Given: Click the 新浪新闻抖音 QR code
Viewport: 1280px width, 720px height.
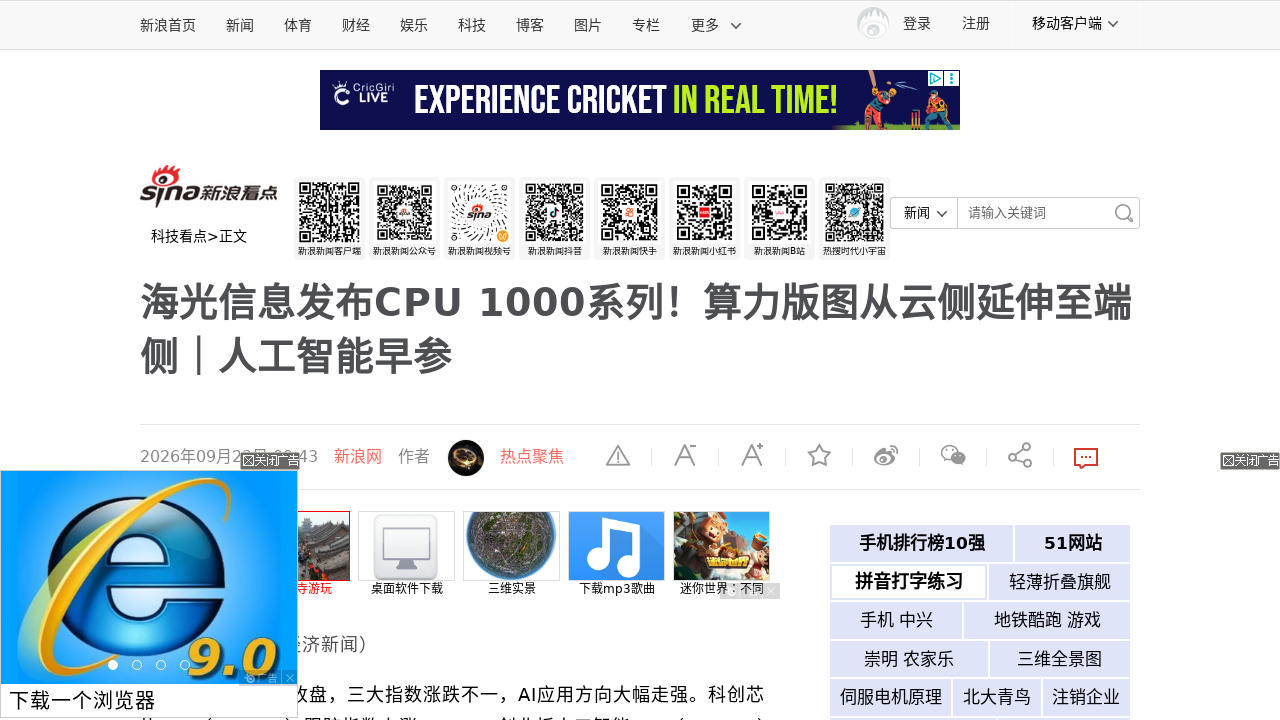Looking at the screenshot, I should pyautogui.click(x=554, y=213).
